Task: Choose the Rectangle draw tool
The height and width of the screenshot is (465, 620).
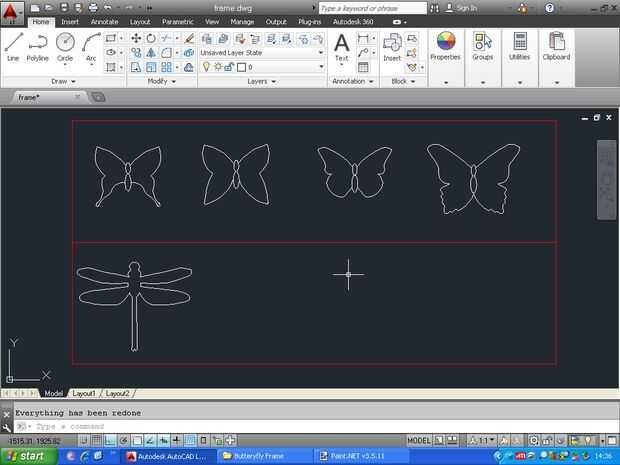Action: (111, 38)
